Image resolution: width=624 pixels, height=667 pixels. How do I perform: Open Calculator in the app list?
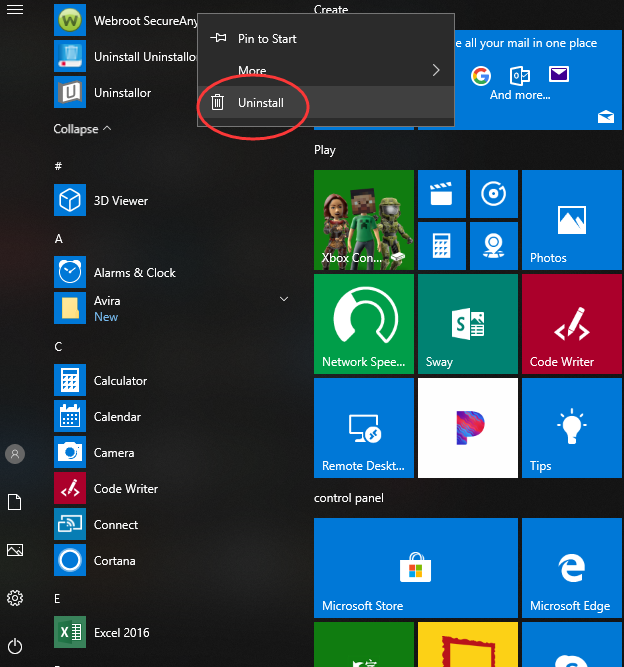100,380
